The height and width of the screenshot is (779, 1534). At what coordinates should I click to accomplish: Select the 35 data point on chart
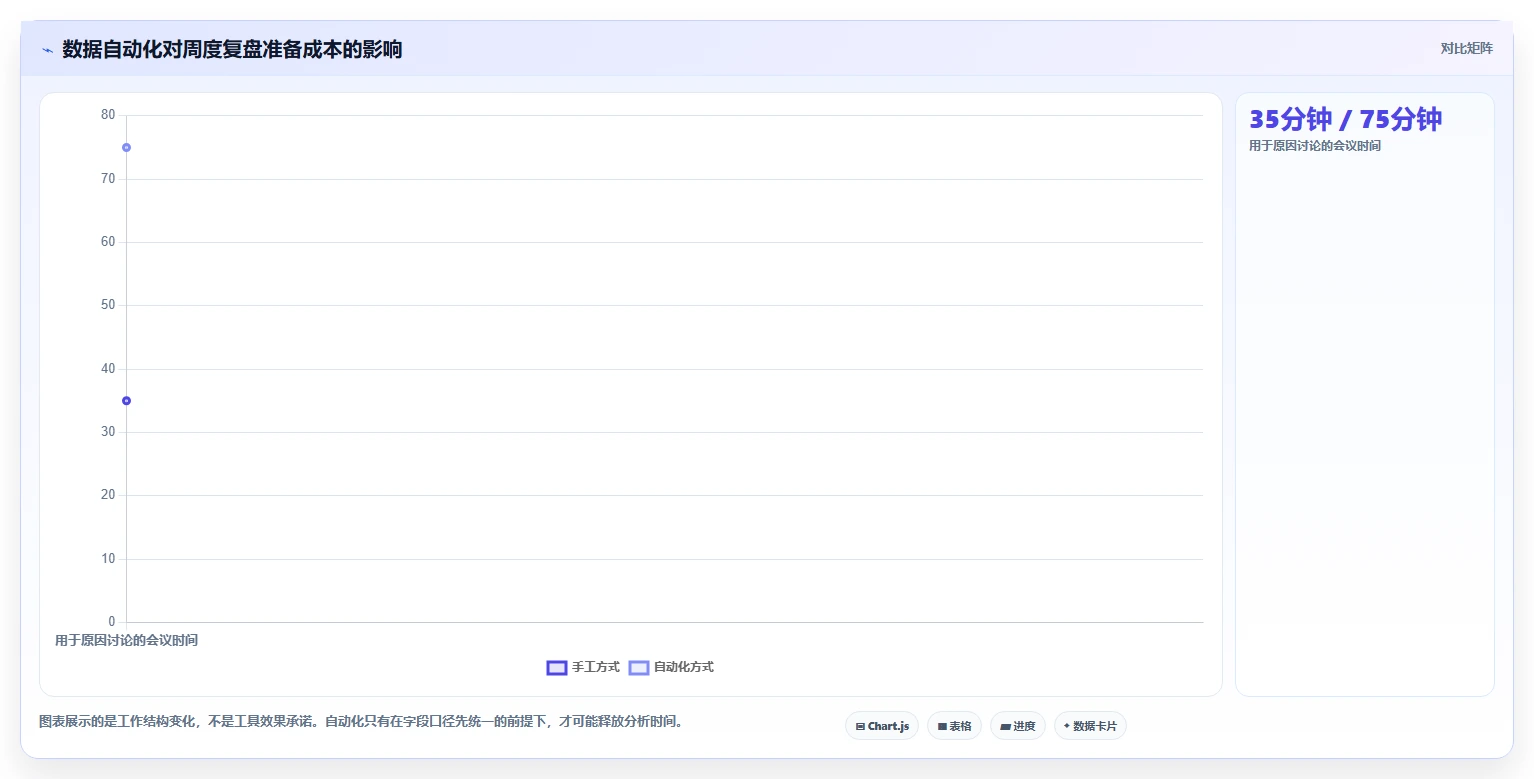pos(126,400)
